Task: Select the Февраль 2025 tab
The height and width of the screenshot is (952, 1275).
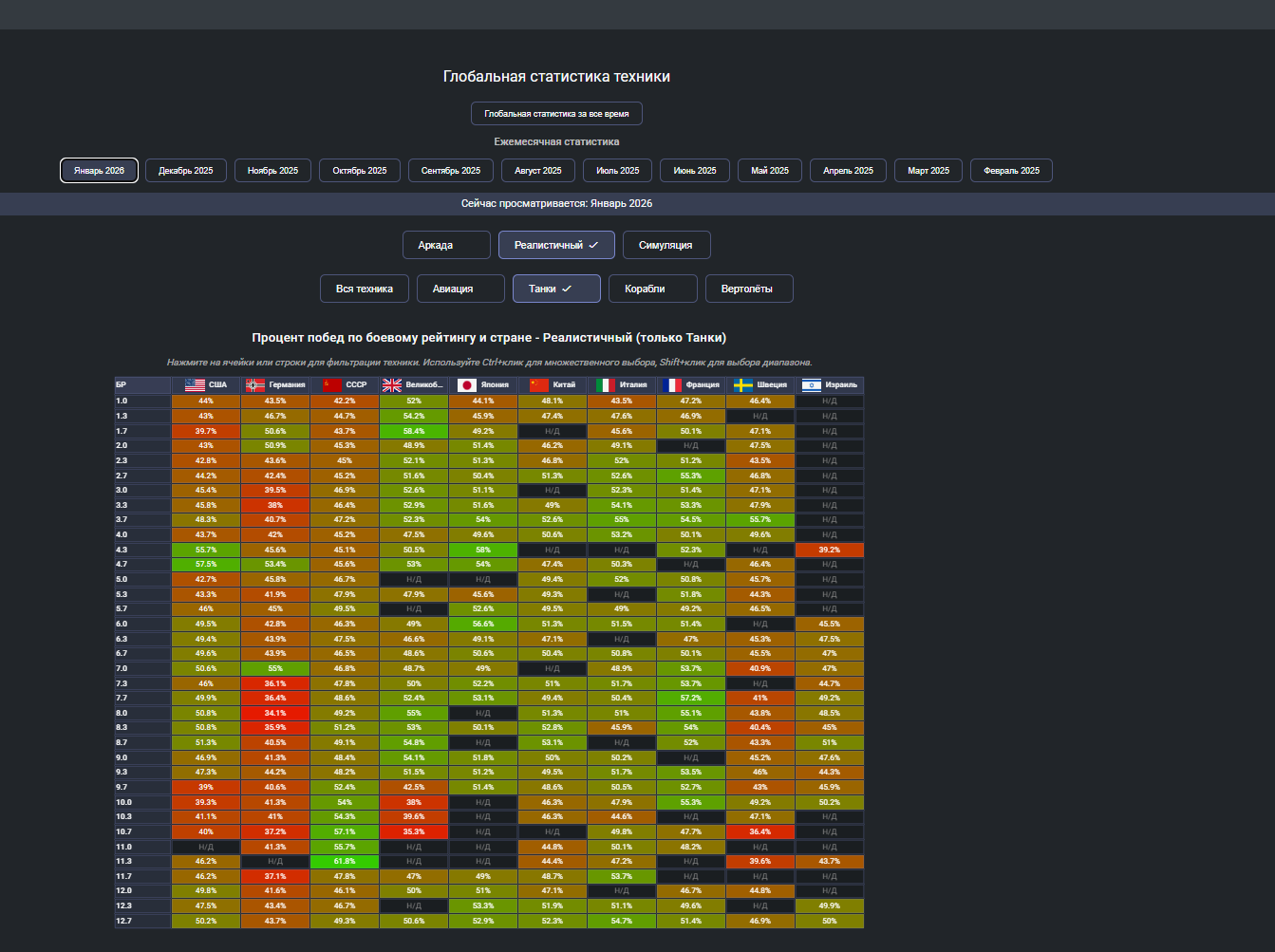Action: pyautogui.click(x=1012, y=171)
